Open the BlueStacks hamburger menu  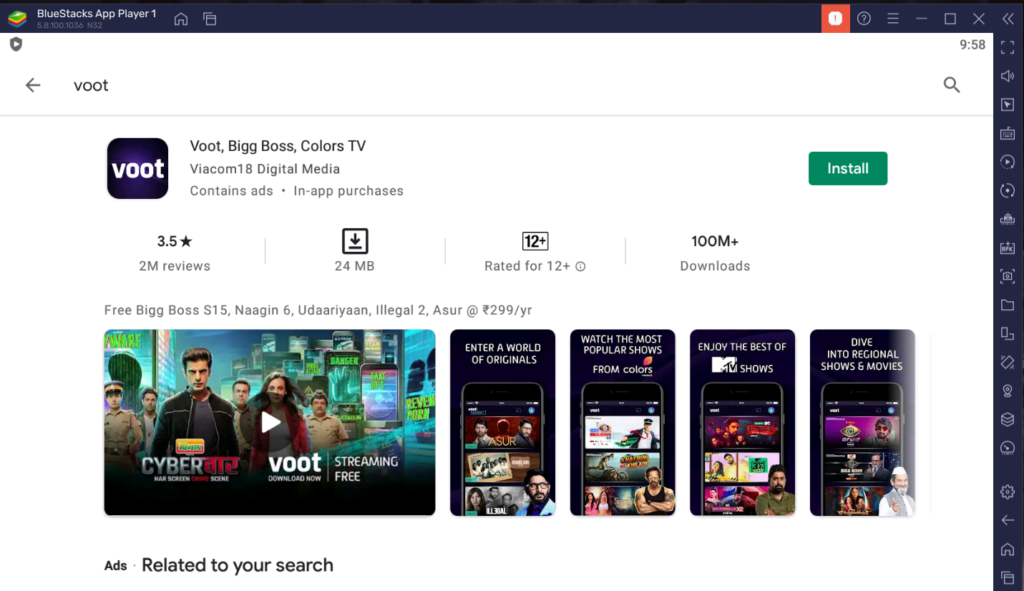pyautogui.click(x=891, y=18)
